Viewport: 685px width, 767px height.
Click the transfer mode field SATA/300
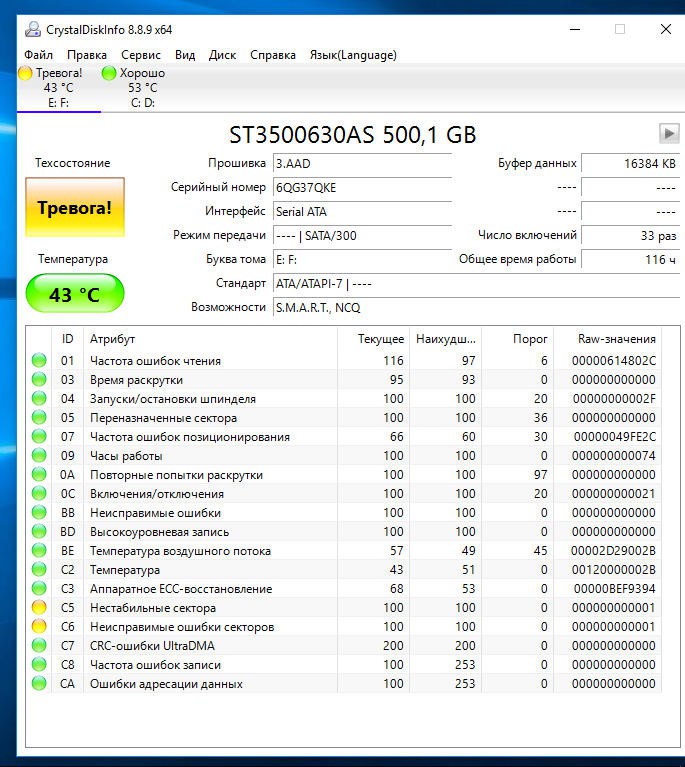(x=362, y=235)
